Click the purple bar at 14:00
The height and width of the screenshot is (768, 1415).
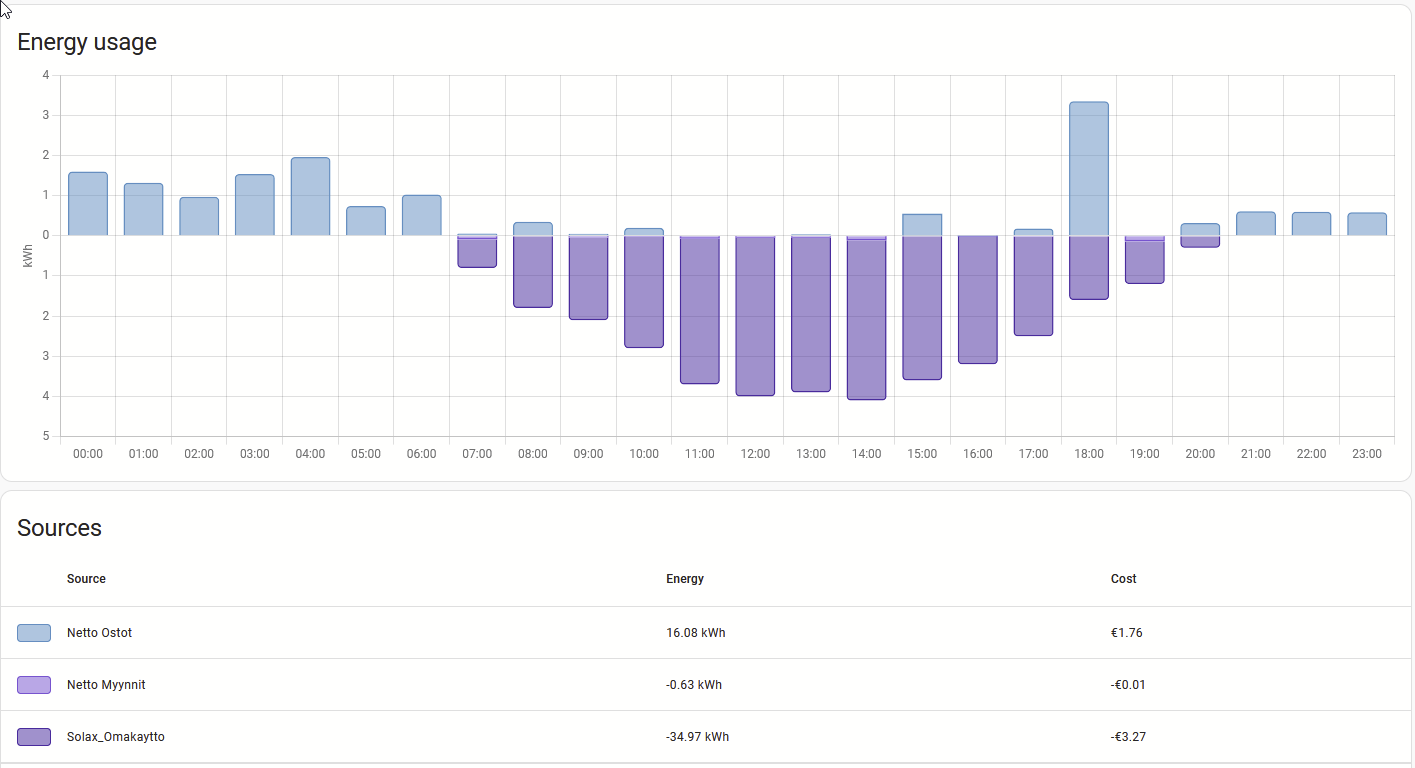tap(866, 318)
